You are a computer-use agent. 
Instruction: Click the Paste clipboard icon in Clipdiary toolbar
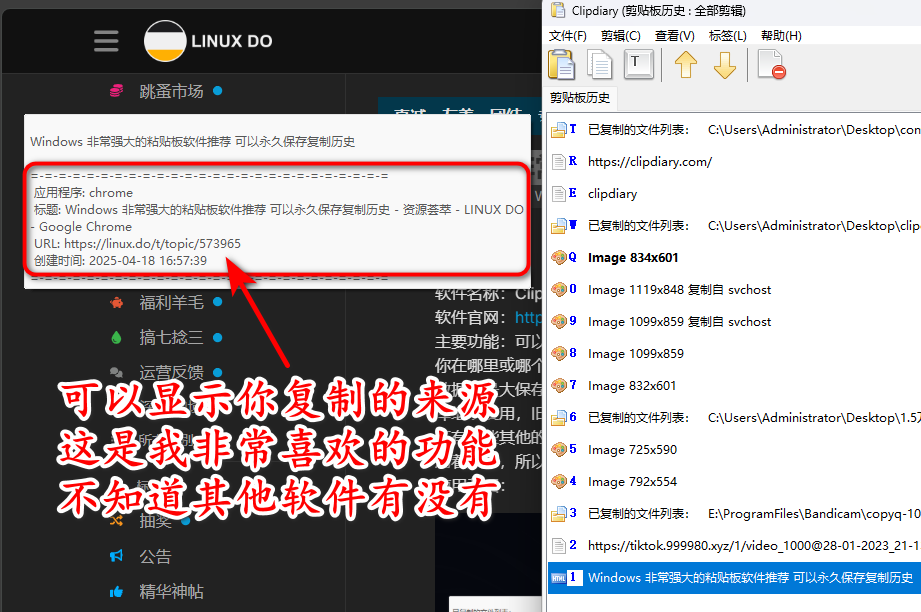point(562,64)
